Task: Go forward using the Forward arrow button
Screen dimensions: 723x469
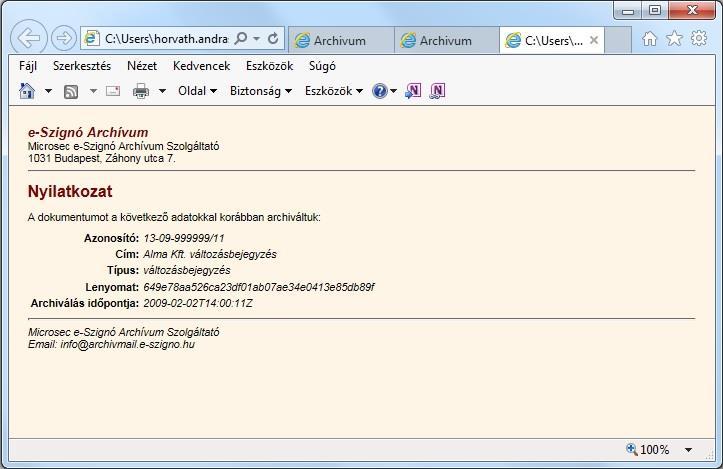Action: [x=64, y=38]
